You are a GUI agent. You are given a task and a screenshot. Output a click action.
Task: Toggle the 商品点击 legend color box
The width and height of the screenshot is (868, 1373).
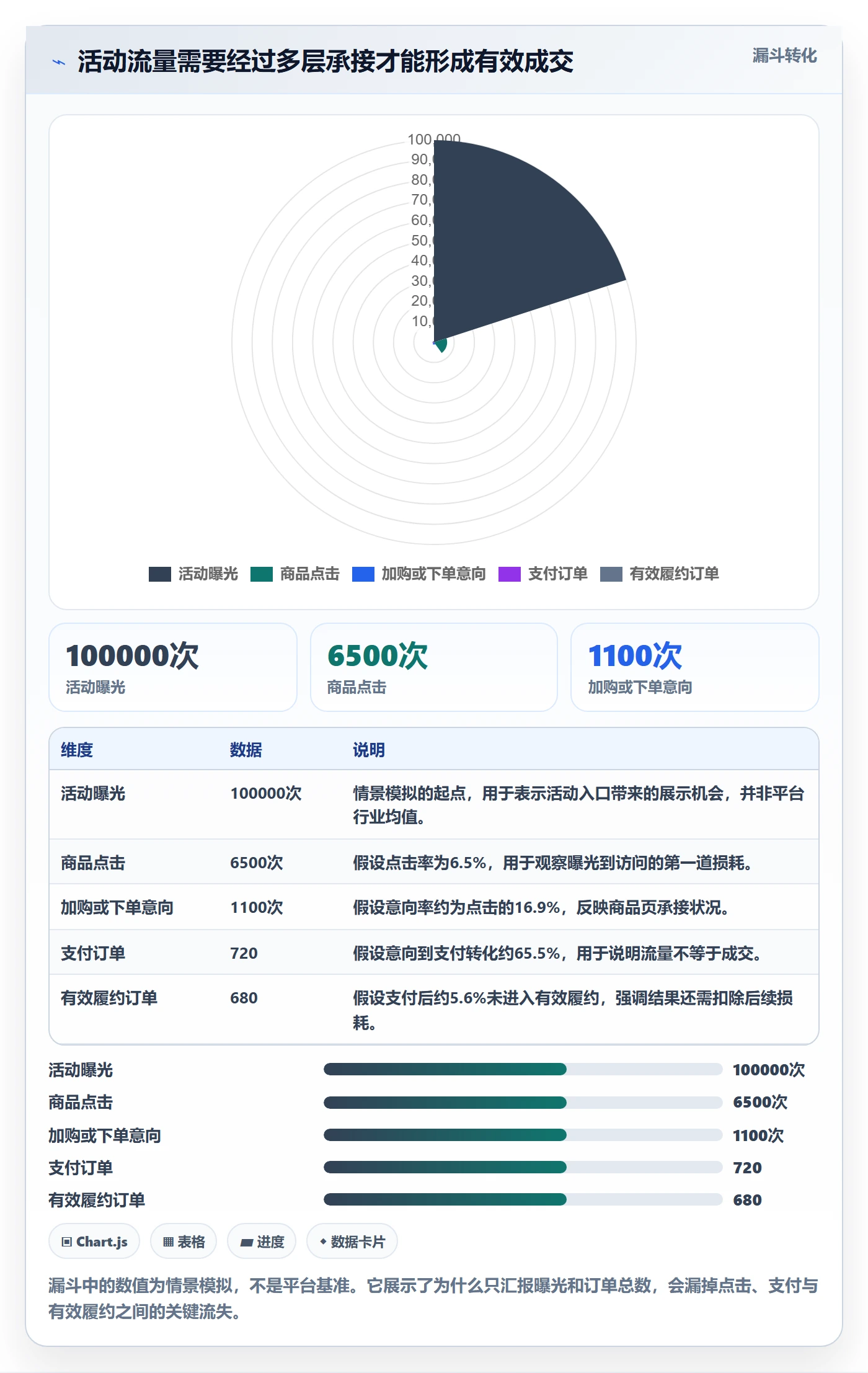click(x=262, y=574)
